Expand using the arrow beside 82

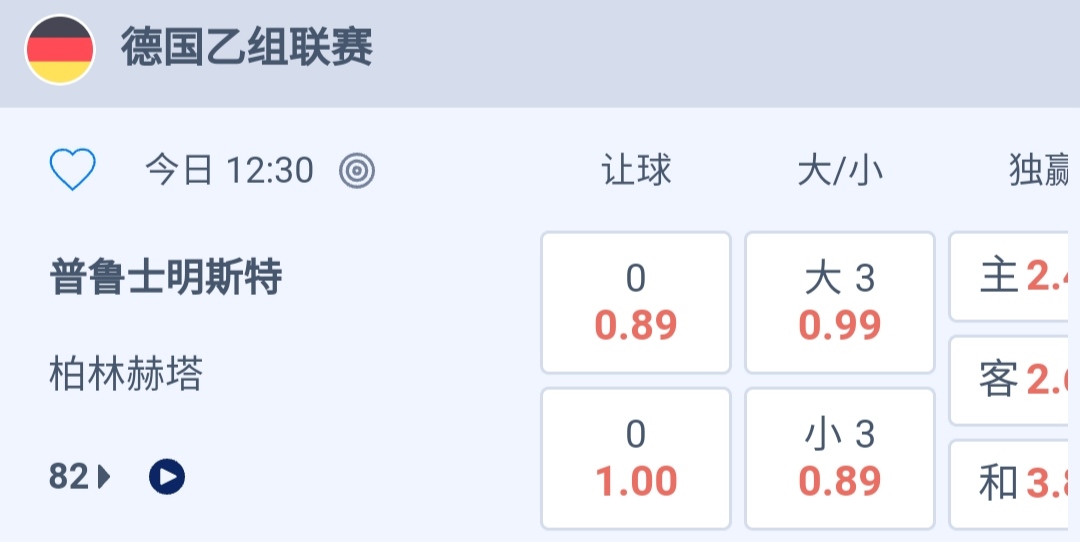pos(104,478)
